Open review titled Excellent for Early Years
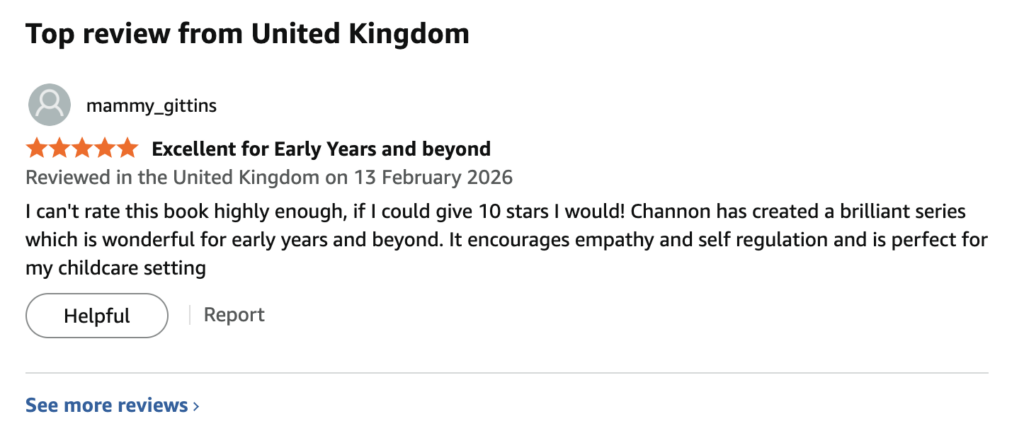Viewport: 1024px width, 443px height. [321, 149]
